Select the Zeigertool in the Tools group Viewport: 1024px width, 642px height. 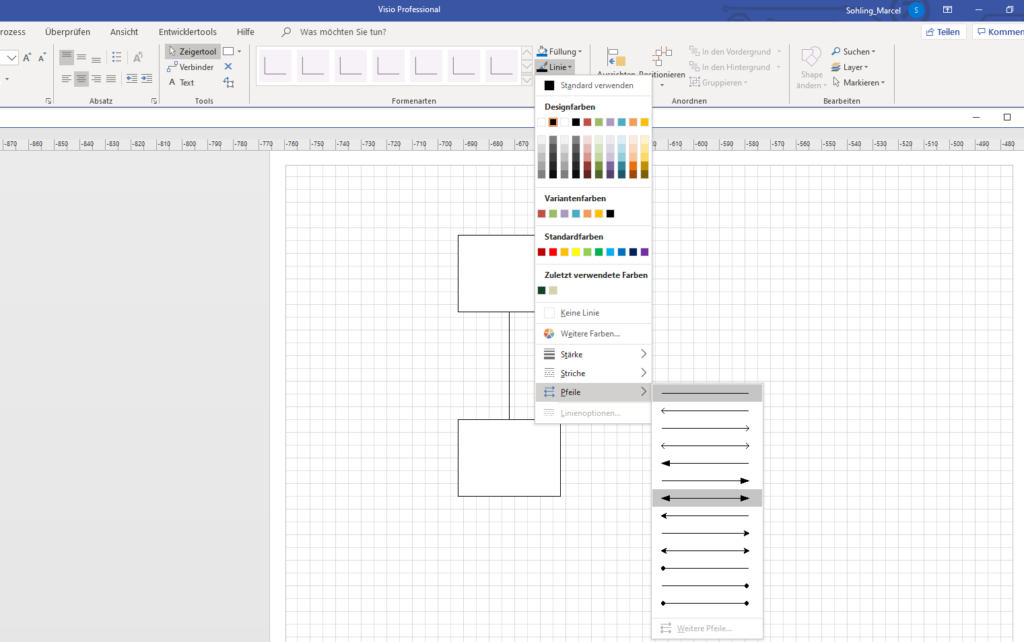coord(192,51)
